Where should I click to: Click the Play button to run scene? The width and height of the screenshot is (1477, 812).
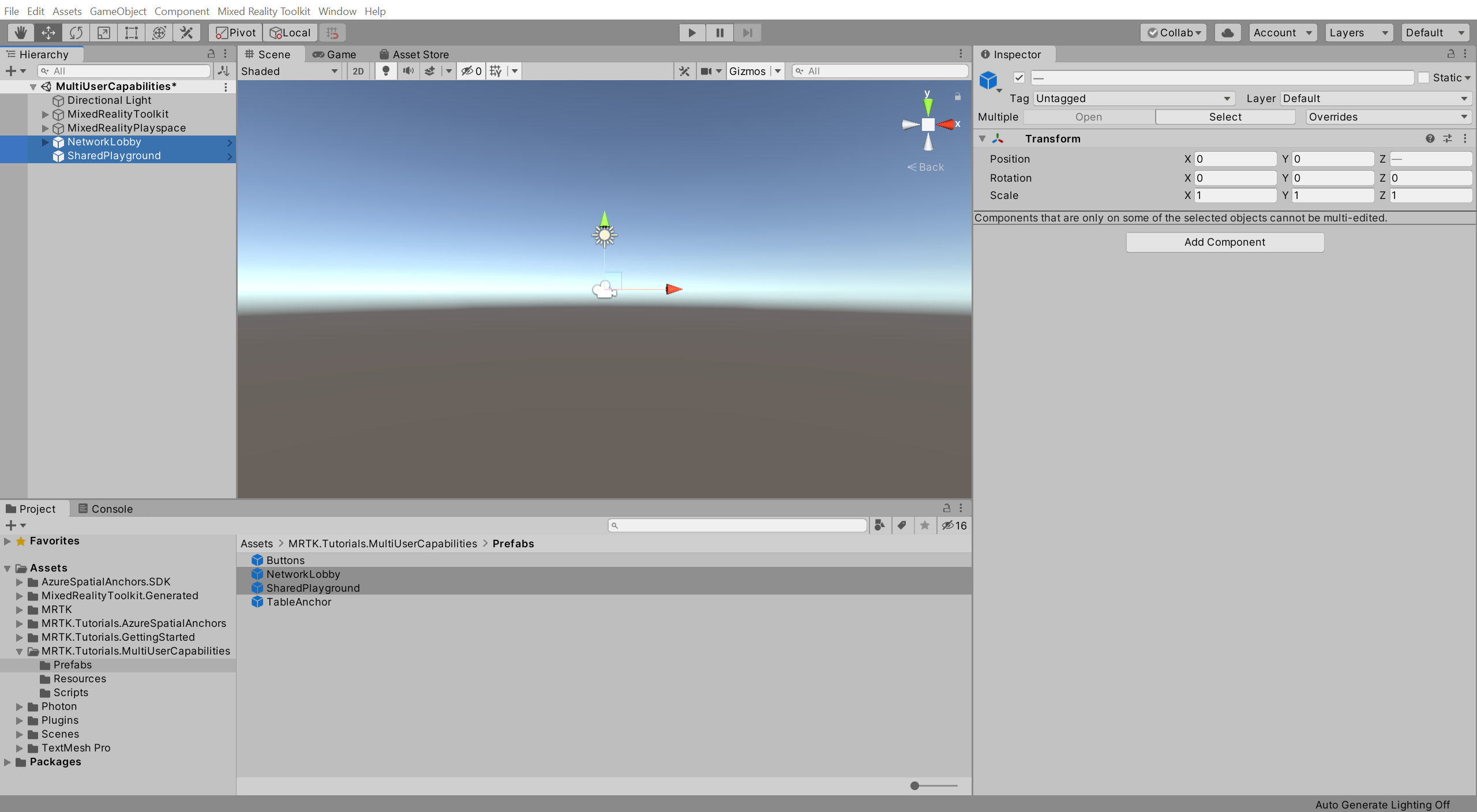point(693,32)
